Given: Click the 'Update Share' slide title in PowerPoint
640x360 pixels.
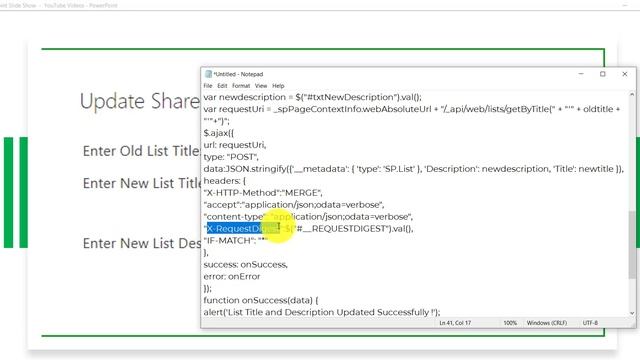Looking at the screenshot, I should point(140,101).
